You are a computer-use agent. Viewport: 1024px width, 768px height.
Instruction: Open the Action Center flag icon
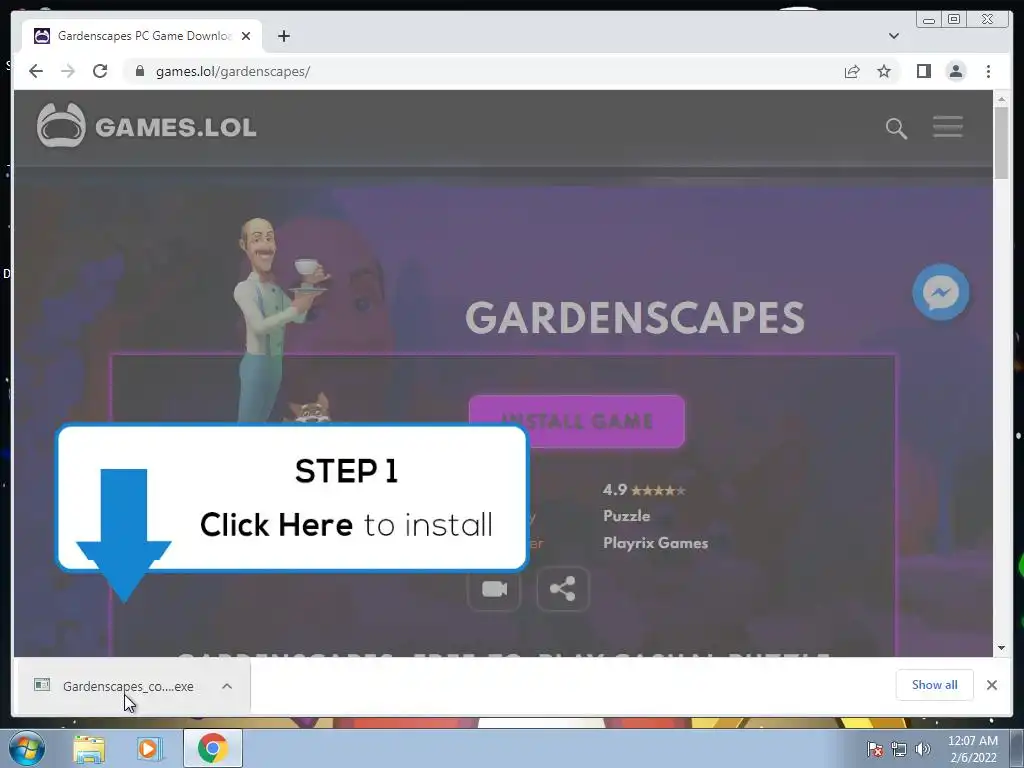(x=874, y=750)
